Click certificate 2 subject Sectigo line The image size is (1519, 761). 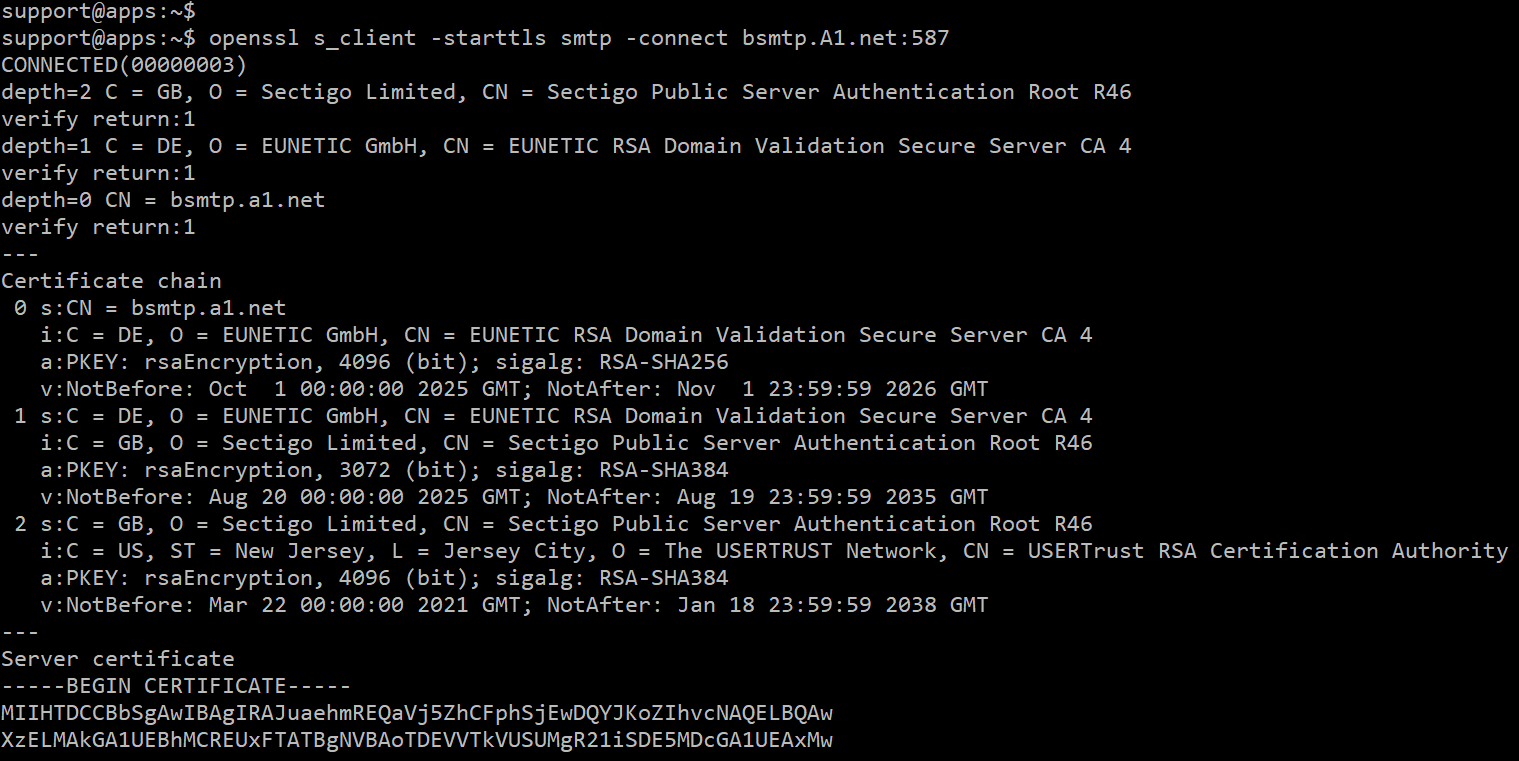coord(553,524)
